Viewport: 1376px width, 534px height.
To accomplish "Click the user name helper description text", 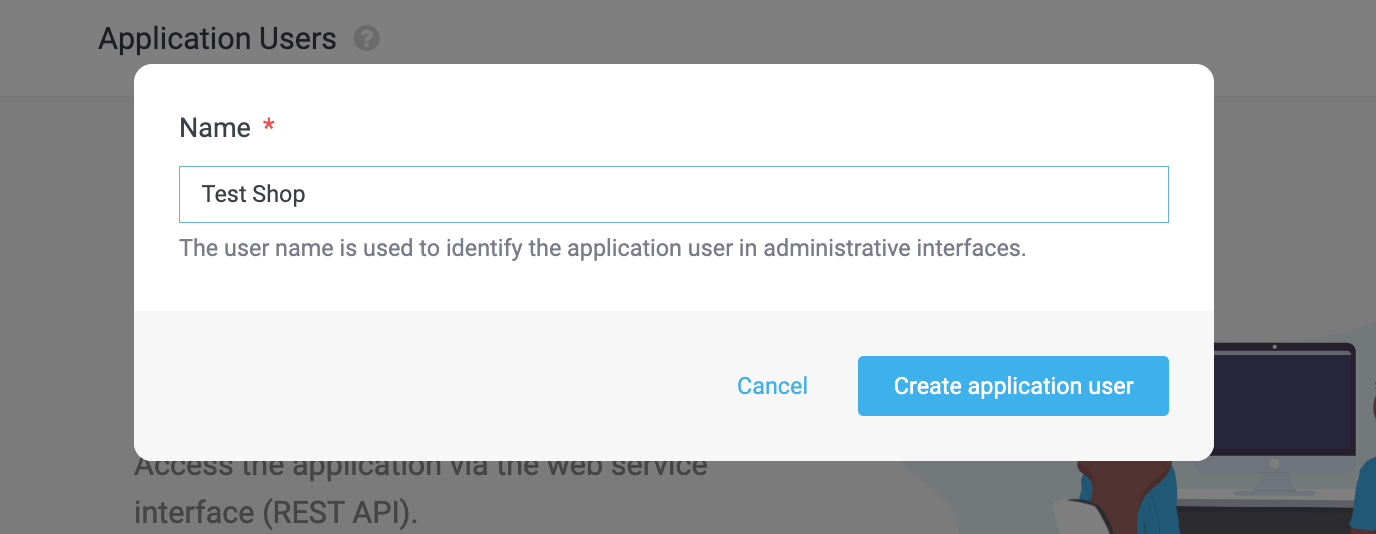I will [602, 248].
